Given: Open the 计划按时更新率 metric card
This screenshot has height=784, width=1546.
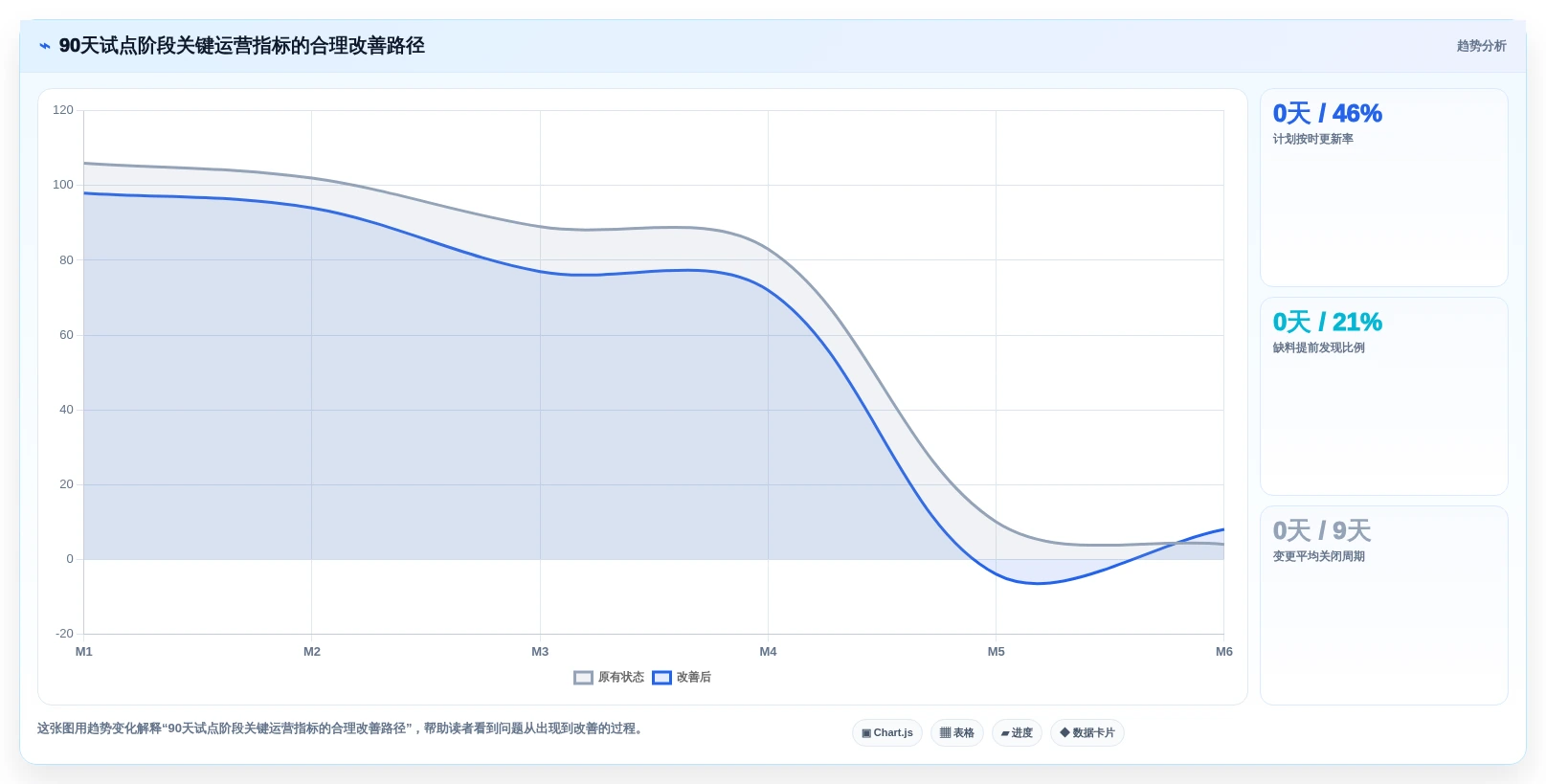Looking at the screenshot, I should [1384, 188].
